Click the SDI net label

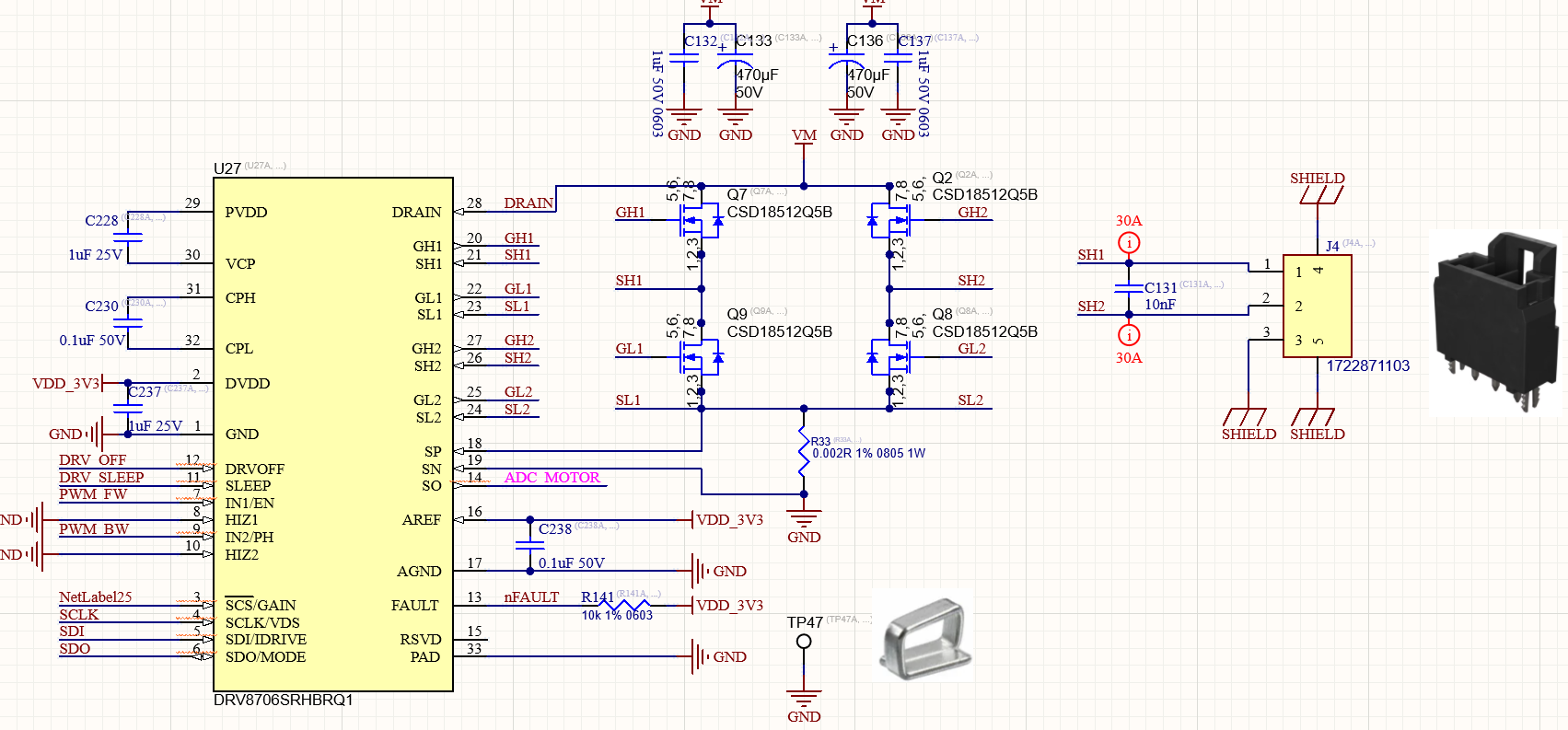pyautogui.click(x=72, y=632)
